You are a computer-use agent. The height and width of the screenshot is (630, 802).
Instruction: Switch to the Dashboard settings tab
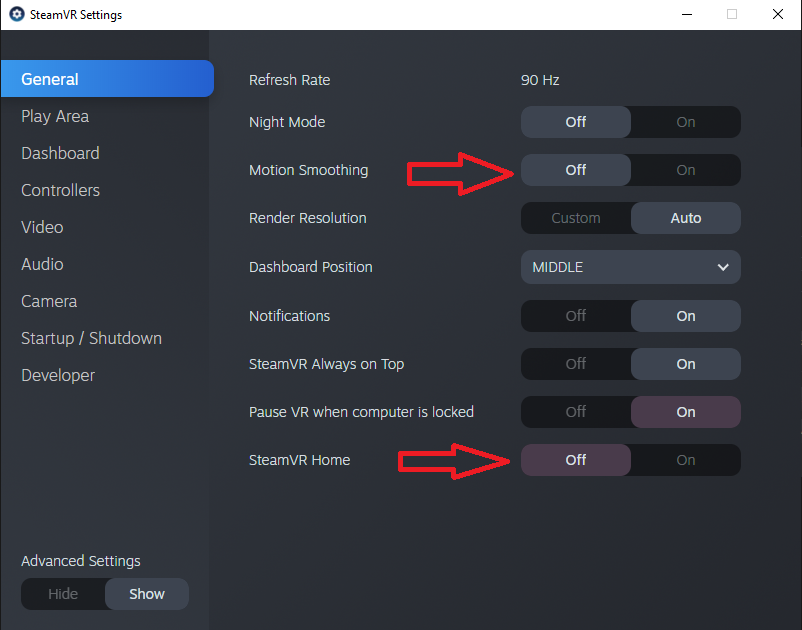60,153
